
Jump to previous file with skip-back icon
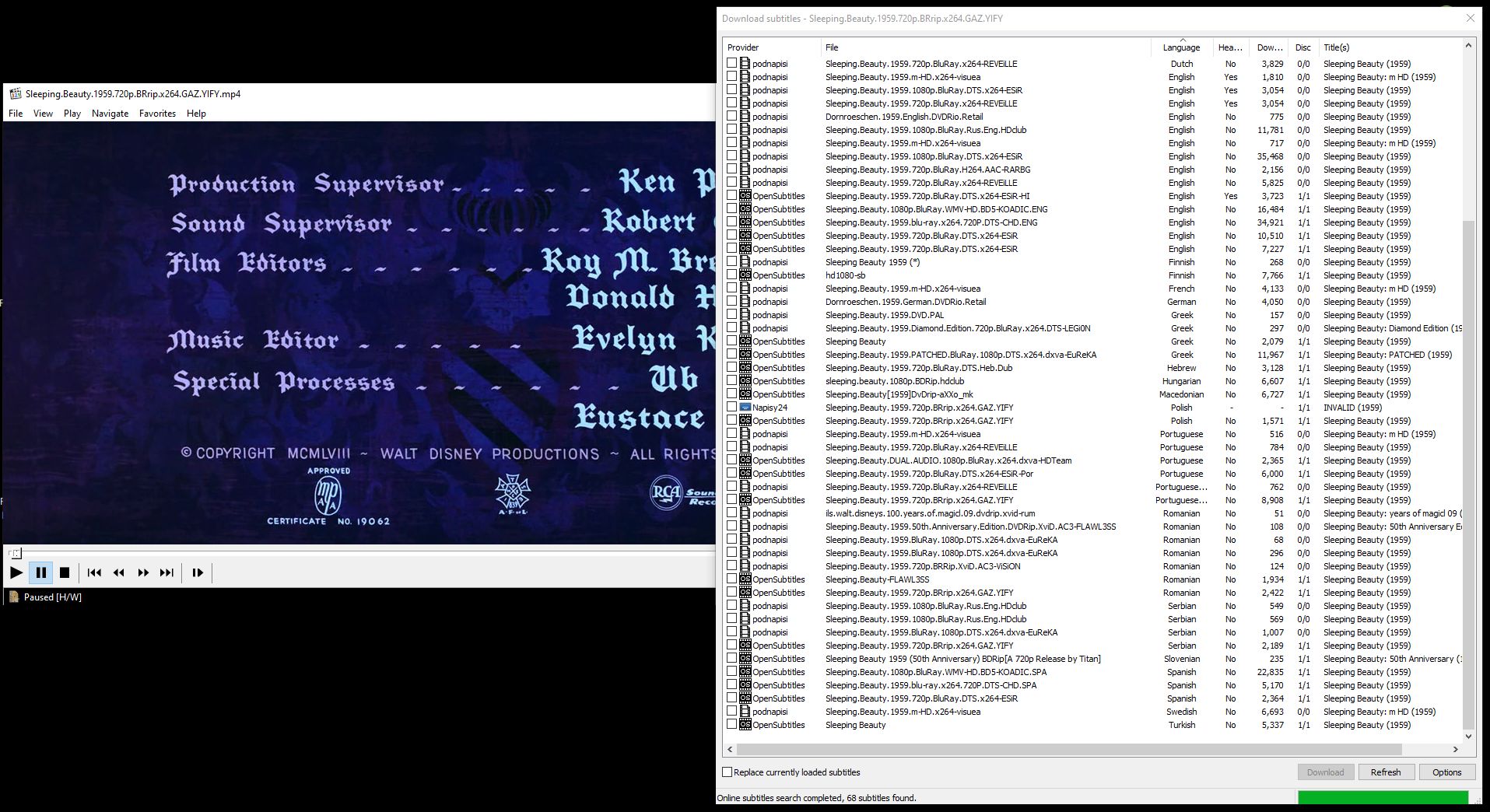click(x=94, y=572)
